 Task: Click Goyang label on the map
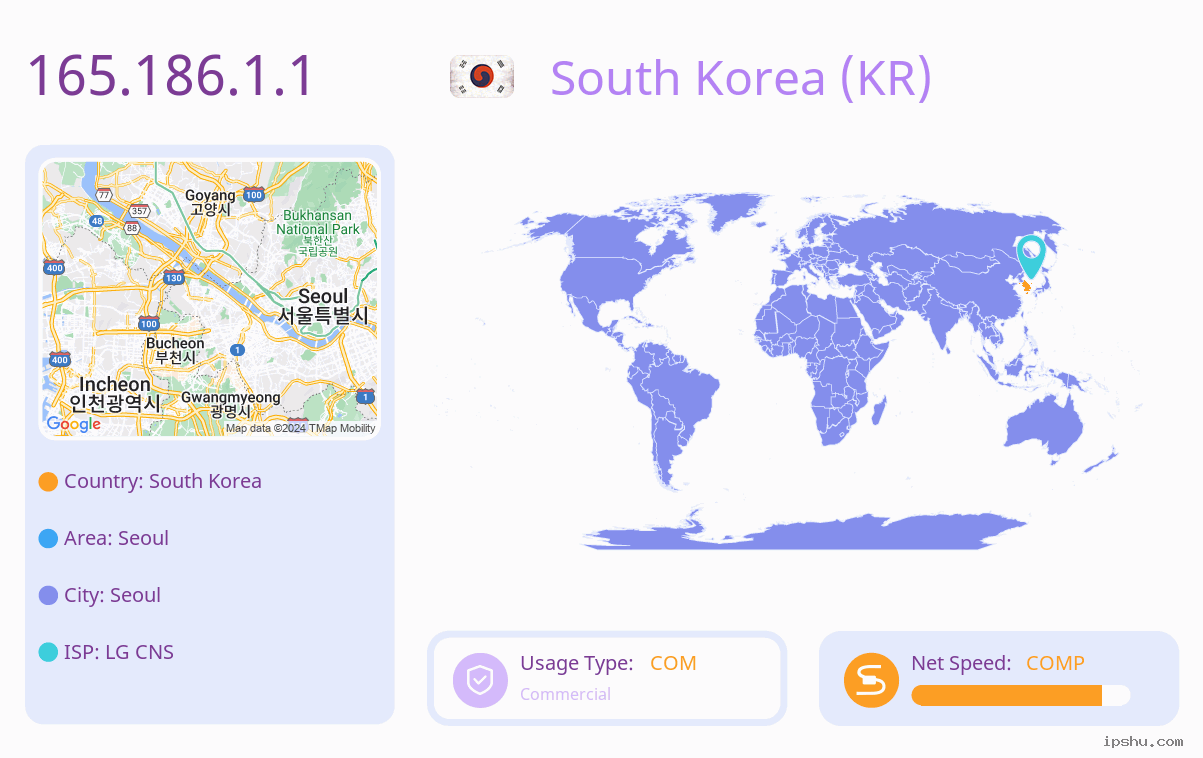click(211, 201)
